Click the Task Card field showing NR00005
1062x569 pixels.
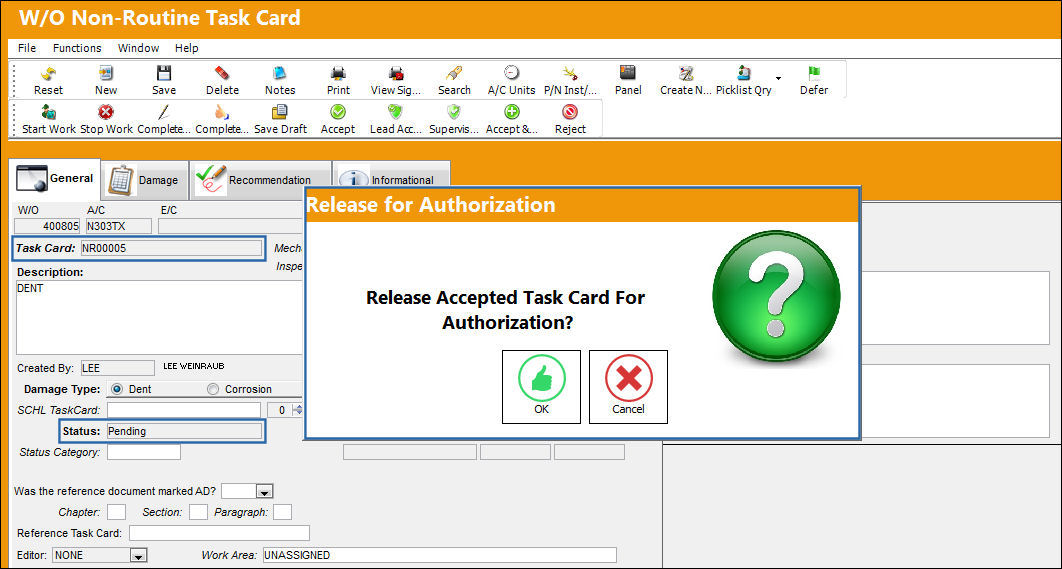click(171, 249)
